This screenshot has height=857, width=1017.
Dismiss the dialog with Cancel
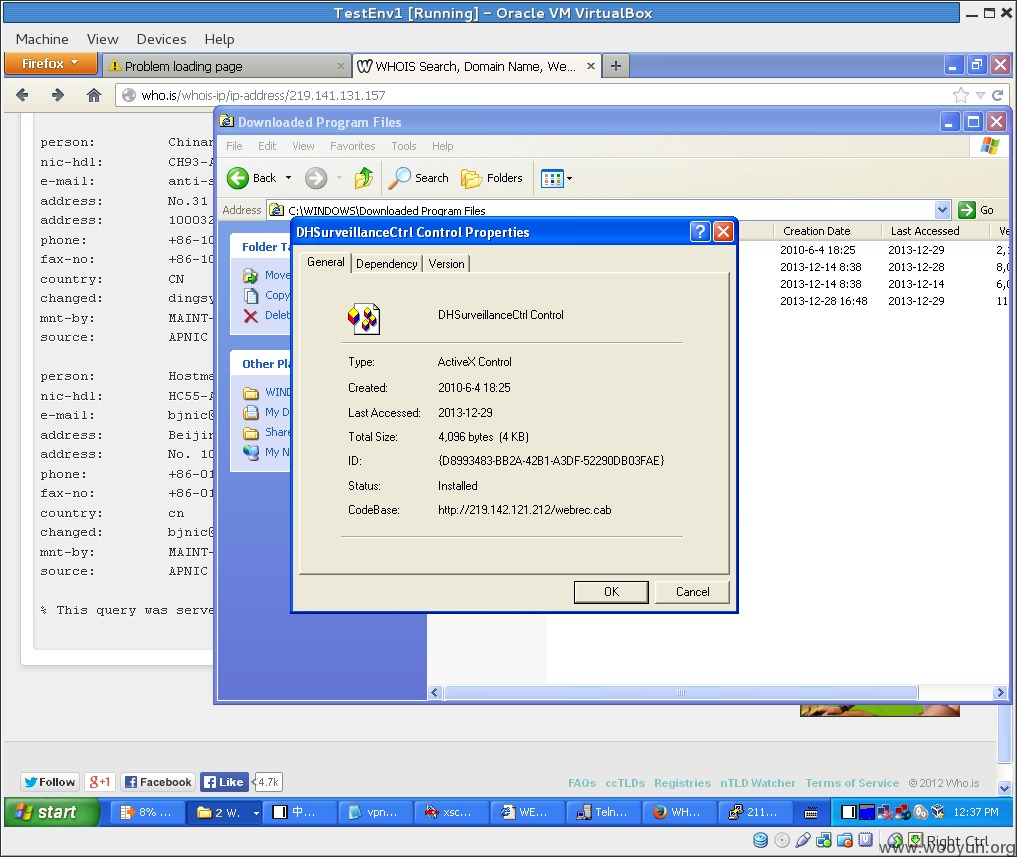pos(692,592)
